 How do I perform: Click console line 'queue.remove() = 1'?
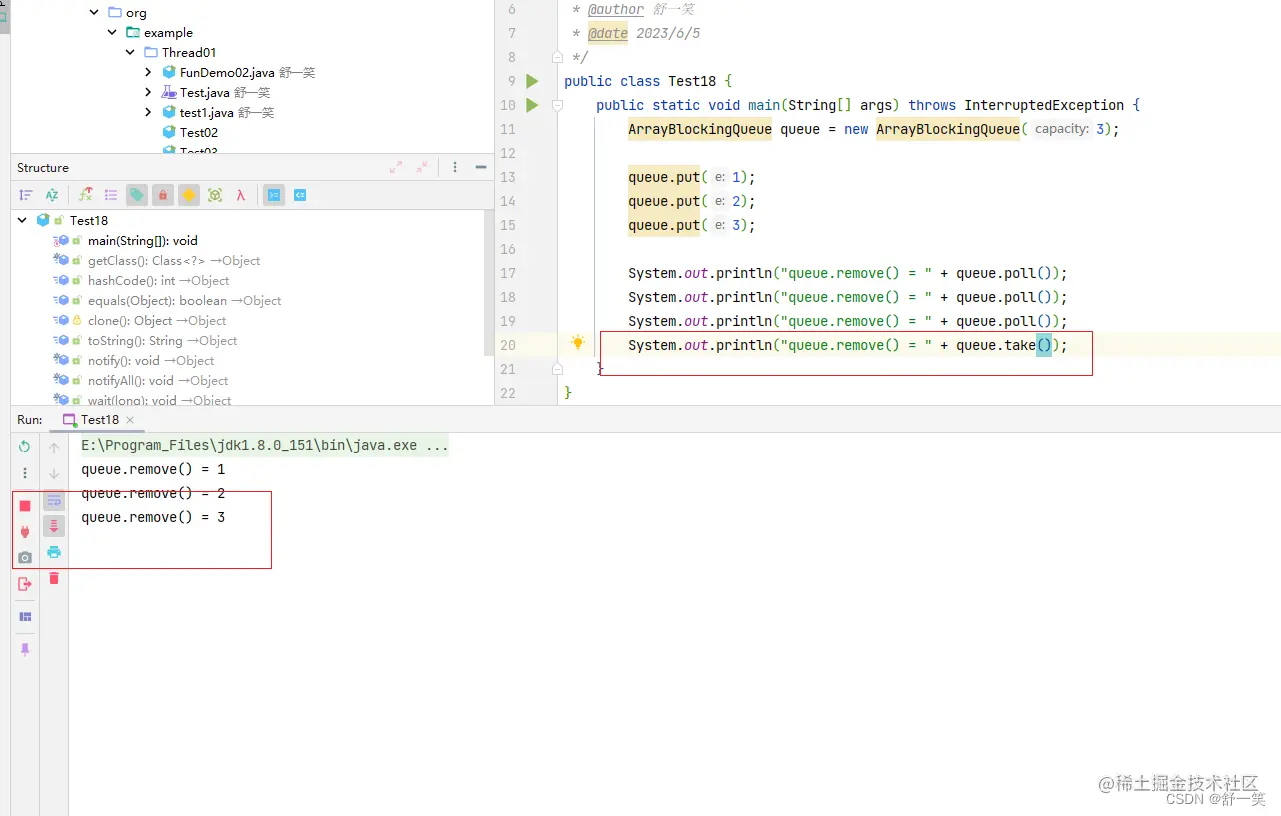coord(153,469)
